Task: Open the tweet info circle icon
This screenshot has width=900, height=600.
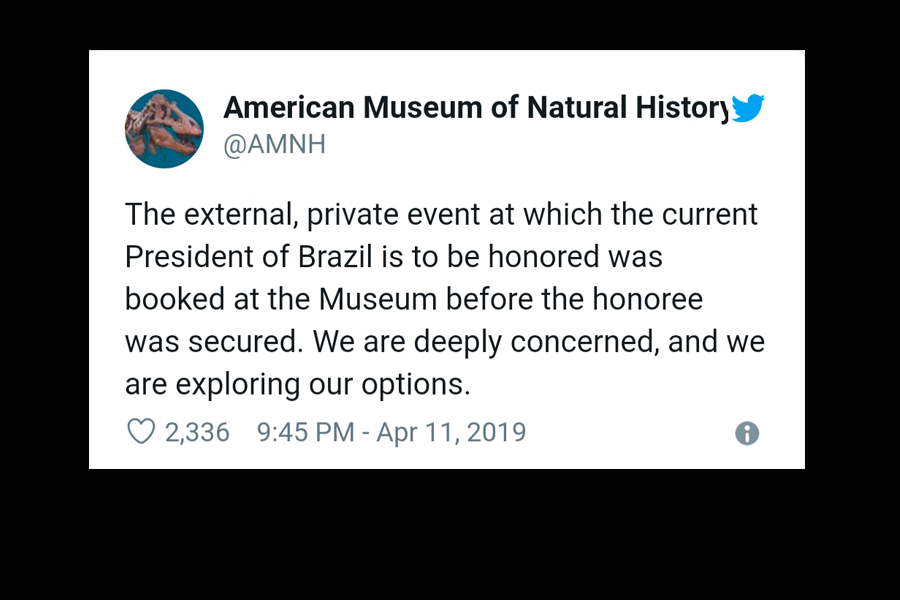Action: [747, 433]
